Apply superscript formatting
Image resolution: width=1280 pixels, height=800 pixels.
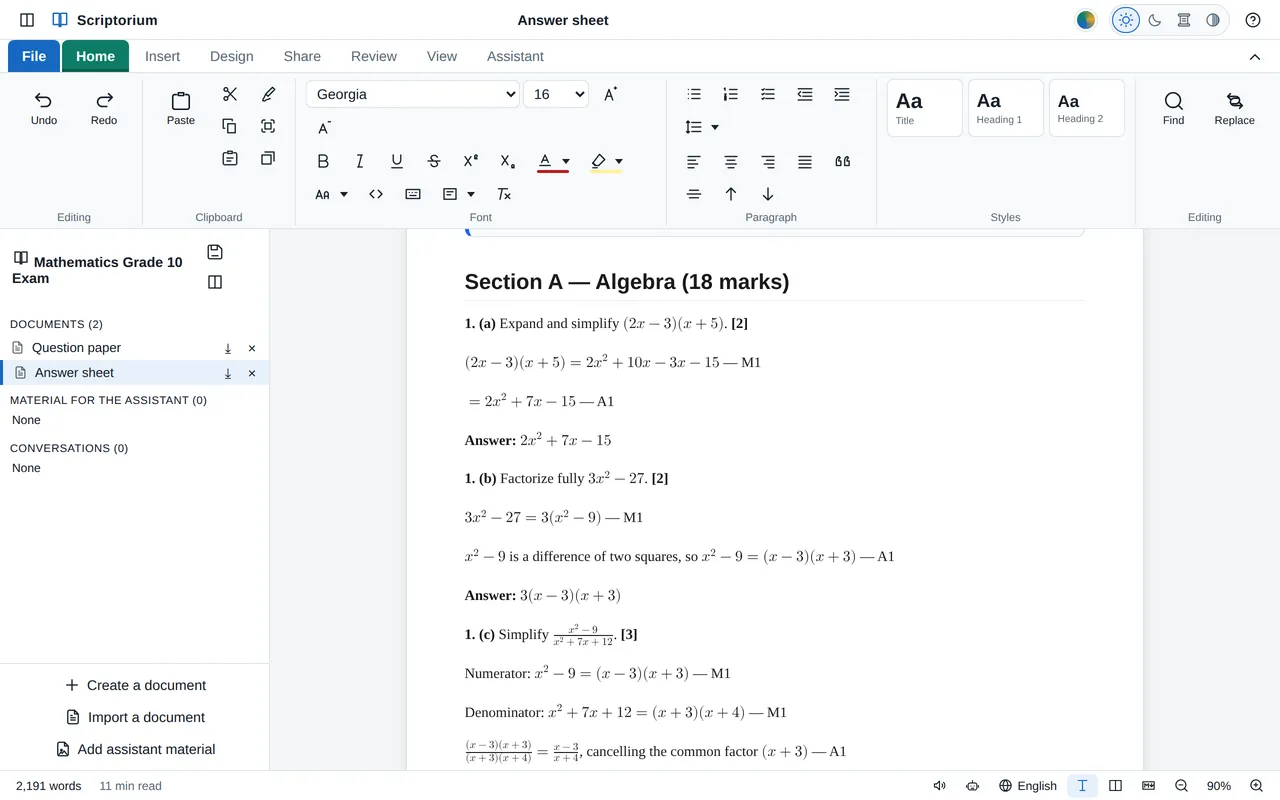[471, 161]
